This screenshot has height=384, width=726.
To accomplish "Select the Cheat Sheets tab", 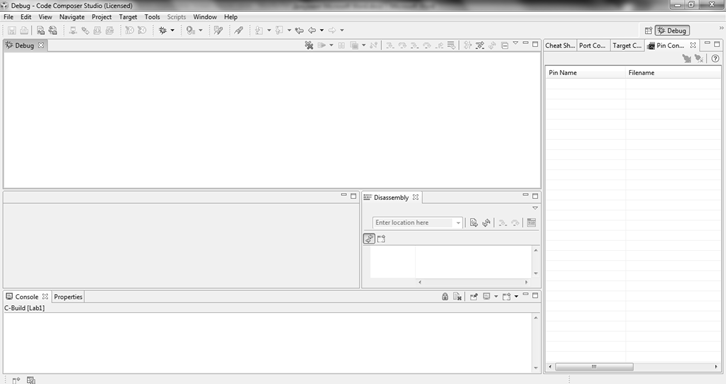I will tap(560, 45).
